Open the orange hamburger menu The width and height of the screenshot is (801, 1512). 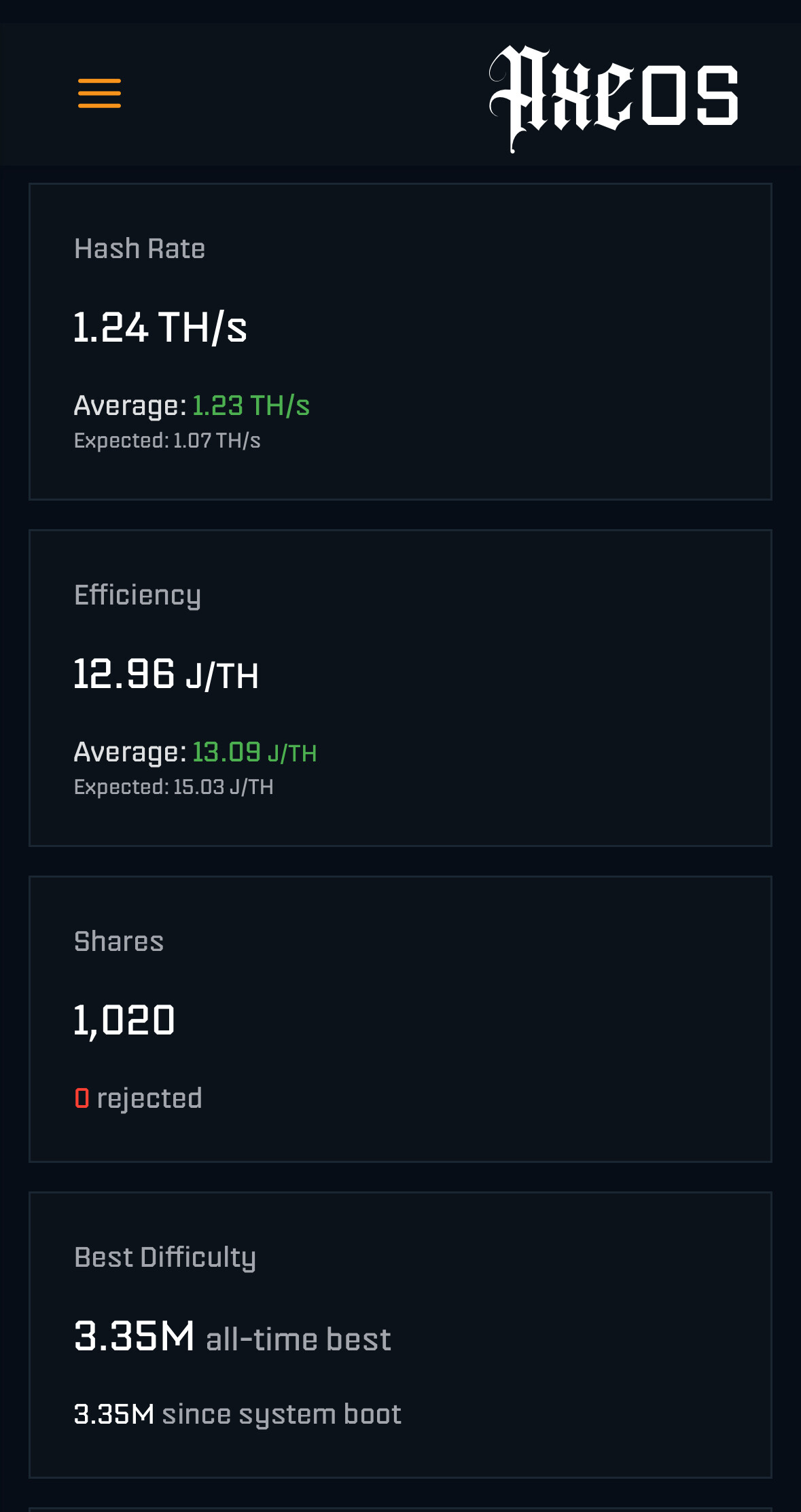click(x=99, y=93)
